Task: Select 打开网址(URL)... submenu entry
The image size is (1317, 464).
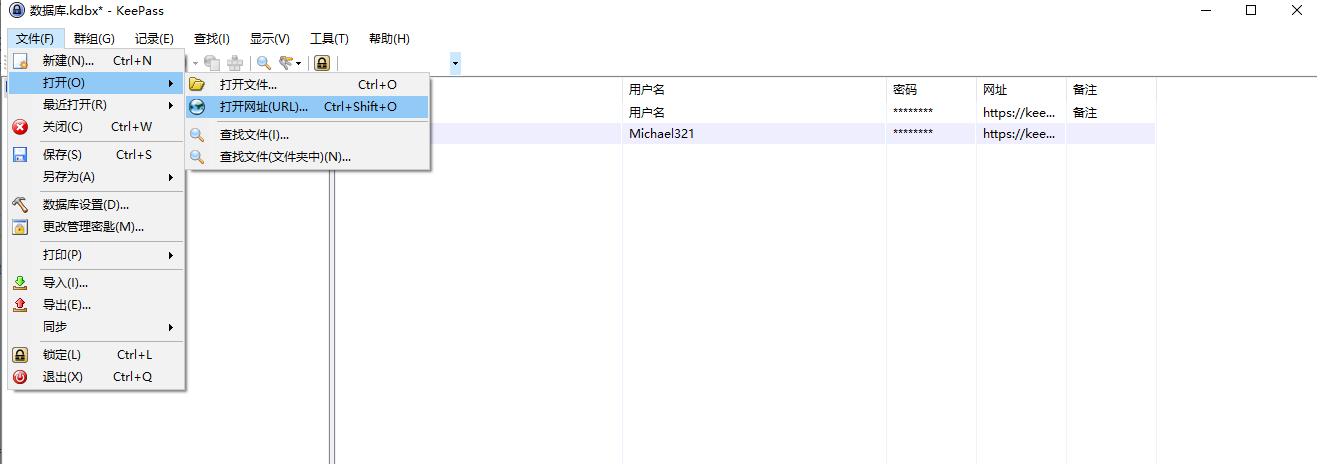Action: point(308,107)
